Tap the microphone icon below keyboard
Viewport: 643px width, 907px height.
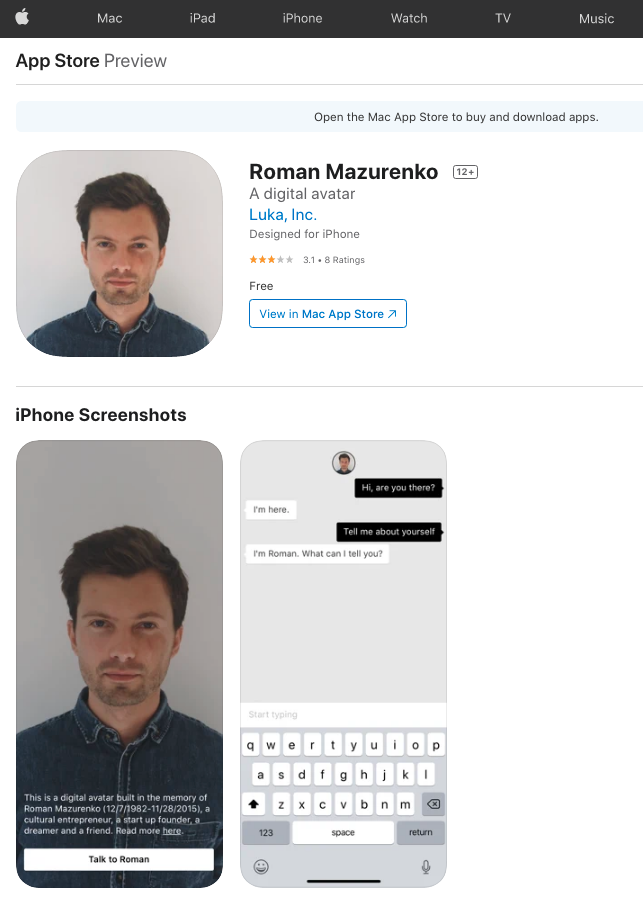[426, 866]
